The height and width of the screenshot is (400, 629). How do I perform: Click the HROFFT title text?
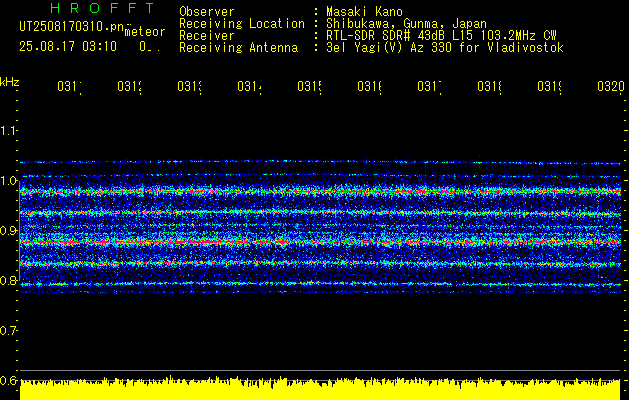103,8
